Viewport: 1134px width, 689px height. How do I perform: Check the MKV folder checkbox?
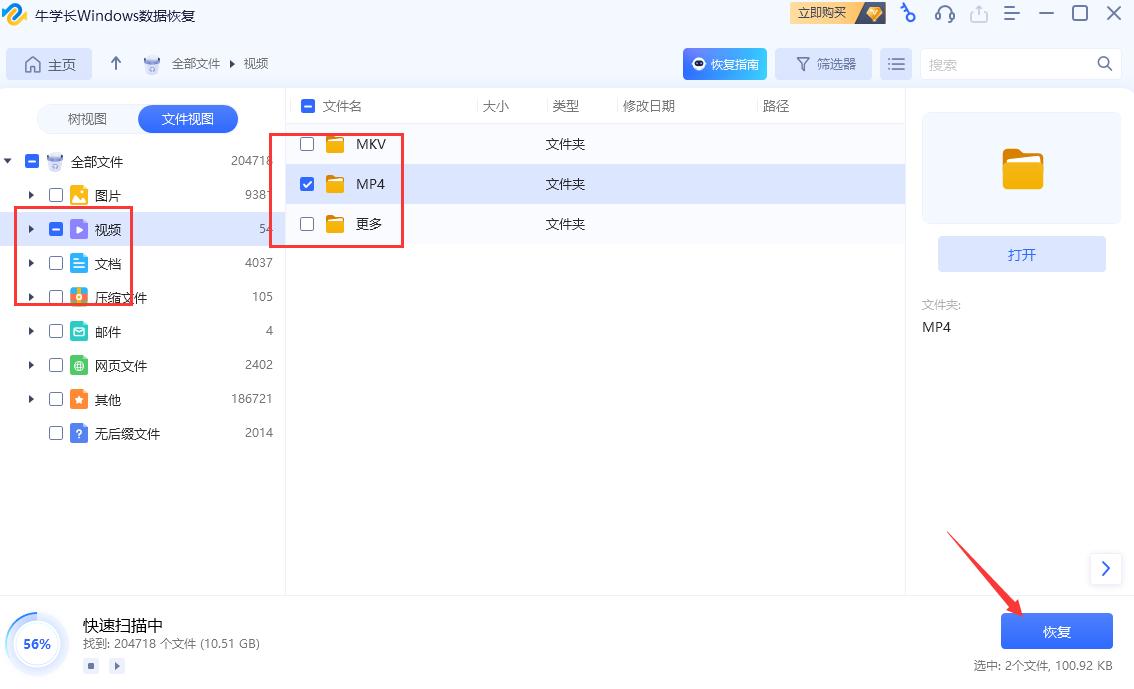pyautogui.click(x=307, y=143)
